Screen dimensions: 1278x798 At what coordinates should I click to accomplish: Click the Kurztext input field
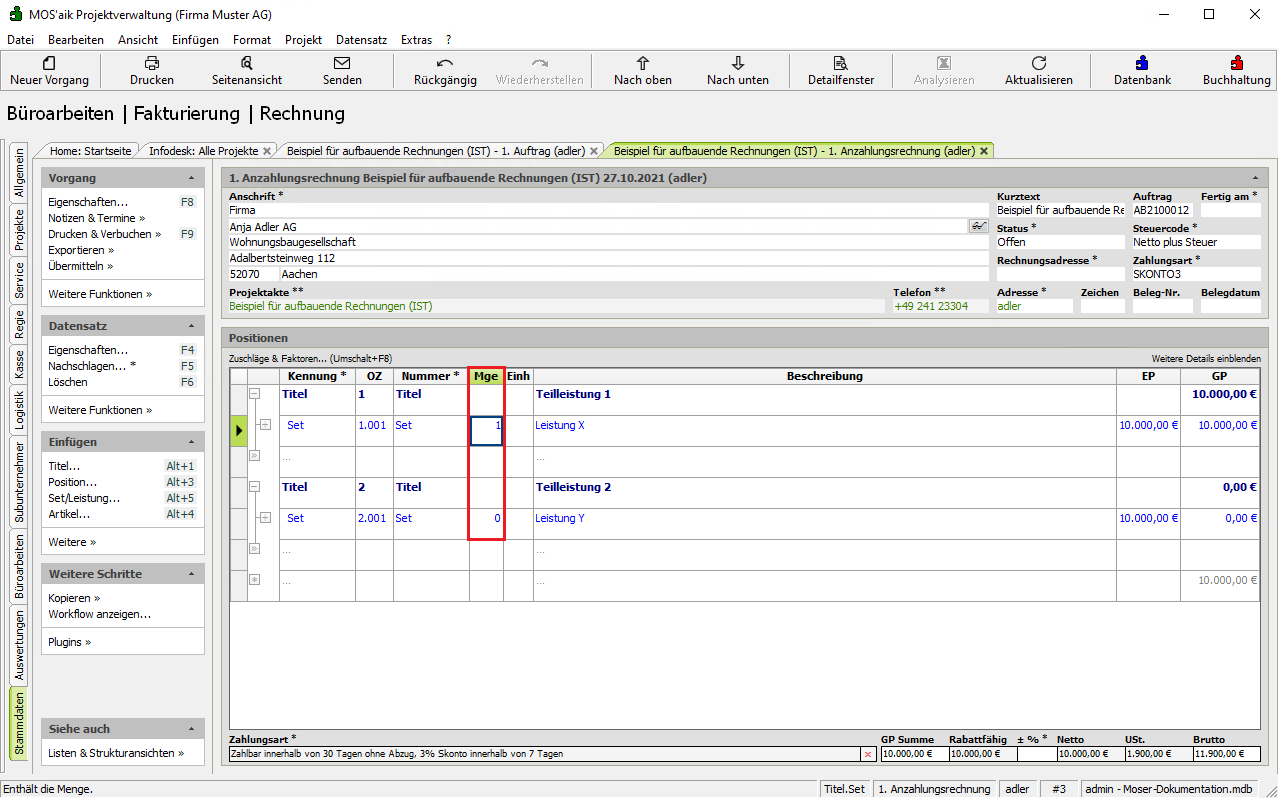[x=1061, y=210]
